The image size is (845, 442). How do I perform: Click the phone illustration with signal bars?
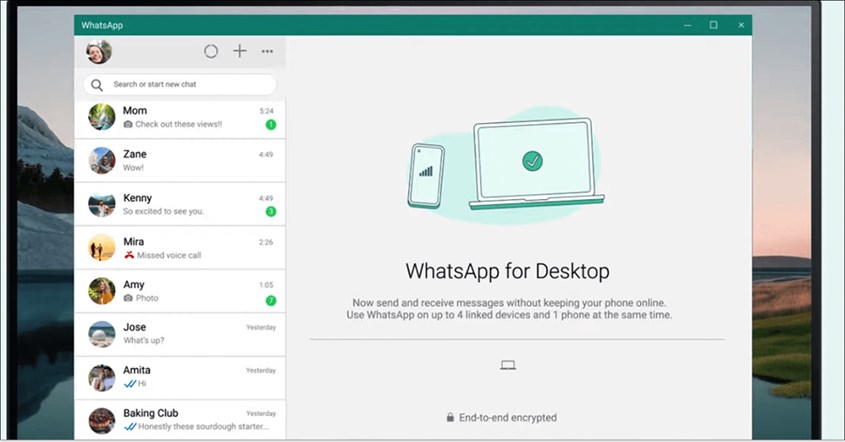click(x=426, y=176)
